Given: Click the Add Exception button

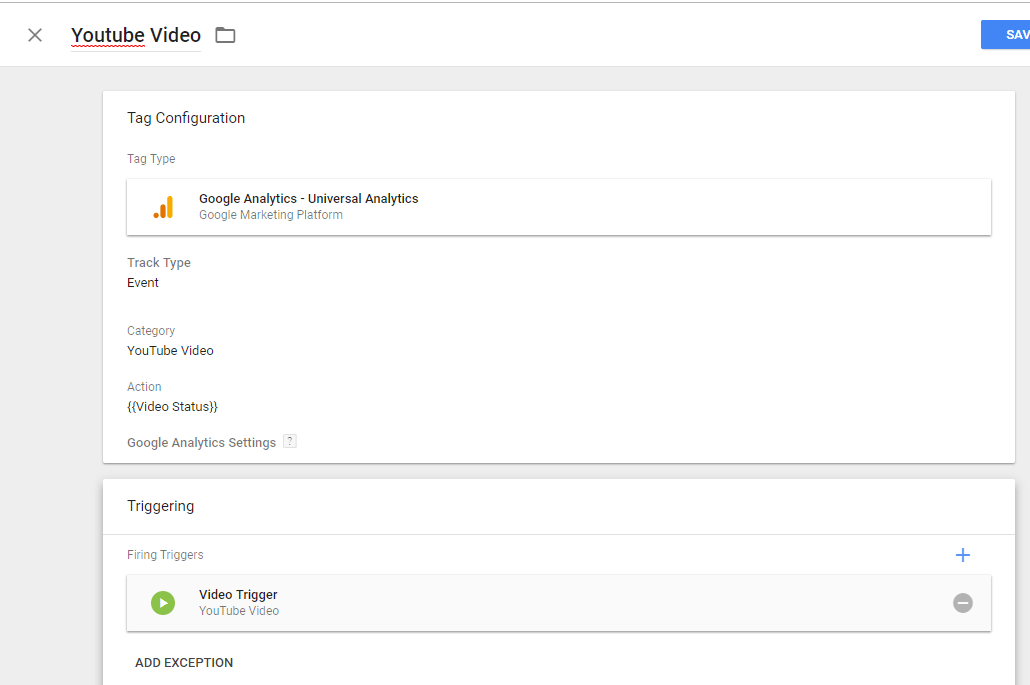Looking at the screenshot, I should point(184,663).
